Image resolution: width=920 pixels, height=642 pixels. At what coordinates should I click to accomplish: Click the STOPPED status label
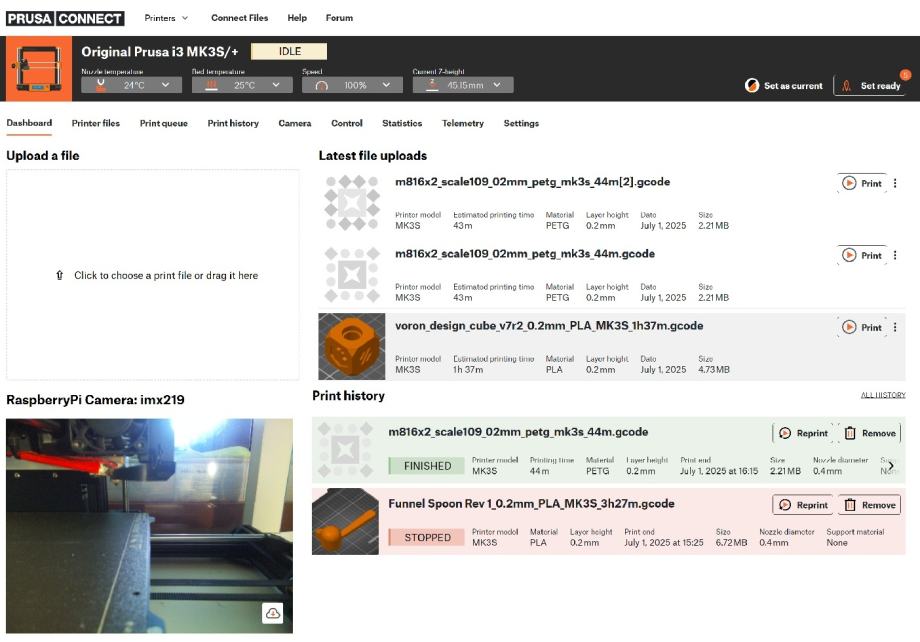(428, 538)
